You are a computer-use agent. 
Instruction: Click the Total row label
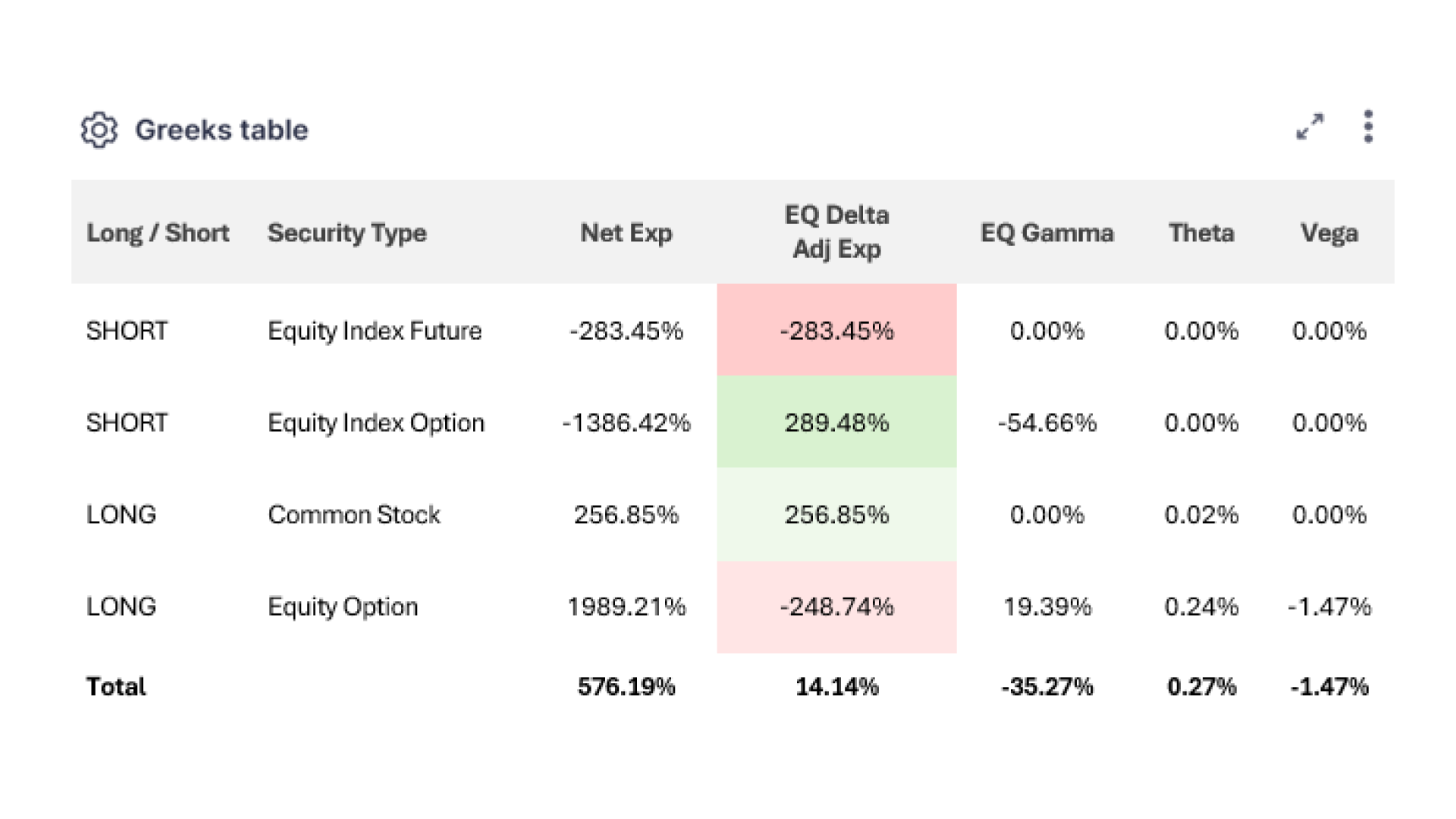coord(115,686)
